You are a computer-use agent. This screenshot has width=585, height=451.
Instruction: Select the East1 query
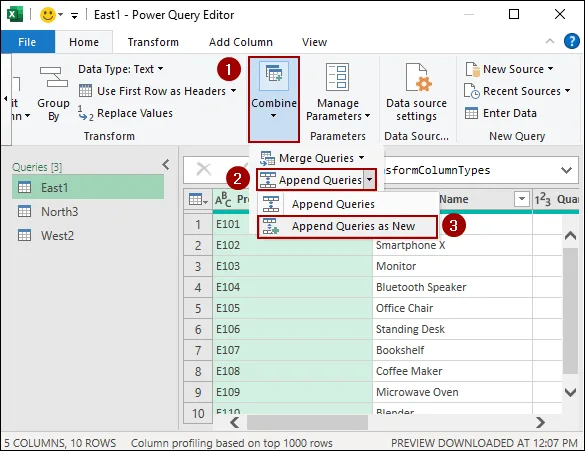tap(88, 187)
